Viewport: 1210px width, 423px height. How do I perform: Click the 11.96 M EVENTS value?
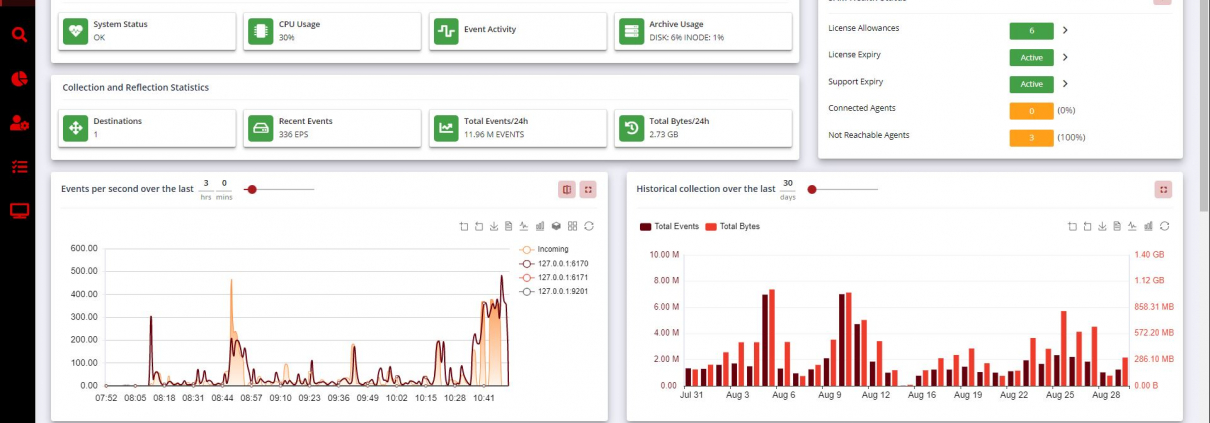(494, 134)
